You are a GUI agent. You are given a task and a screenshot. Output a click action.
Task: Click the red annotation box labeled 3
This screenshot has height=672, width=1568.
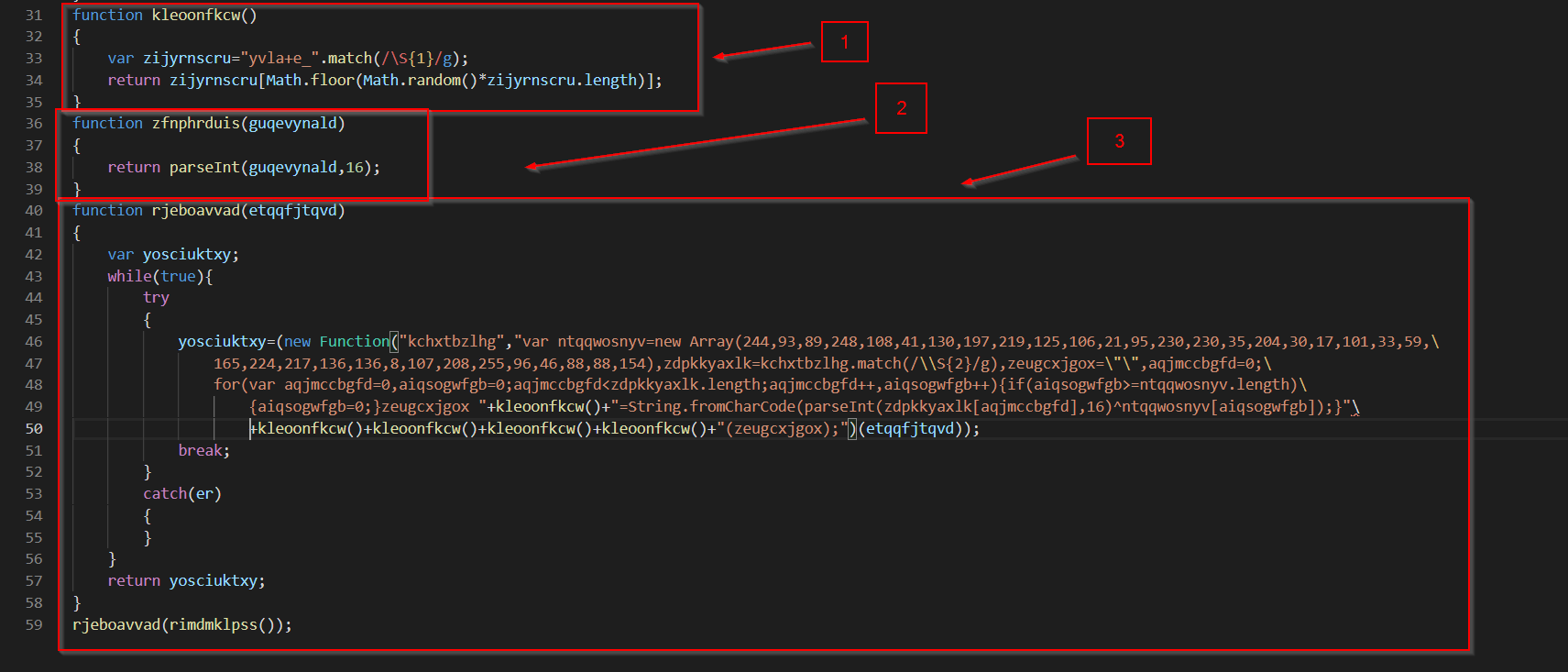[1118, 141]
